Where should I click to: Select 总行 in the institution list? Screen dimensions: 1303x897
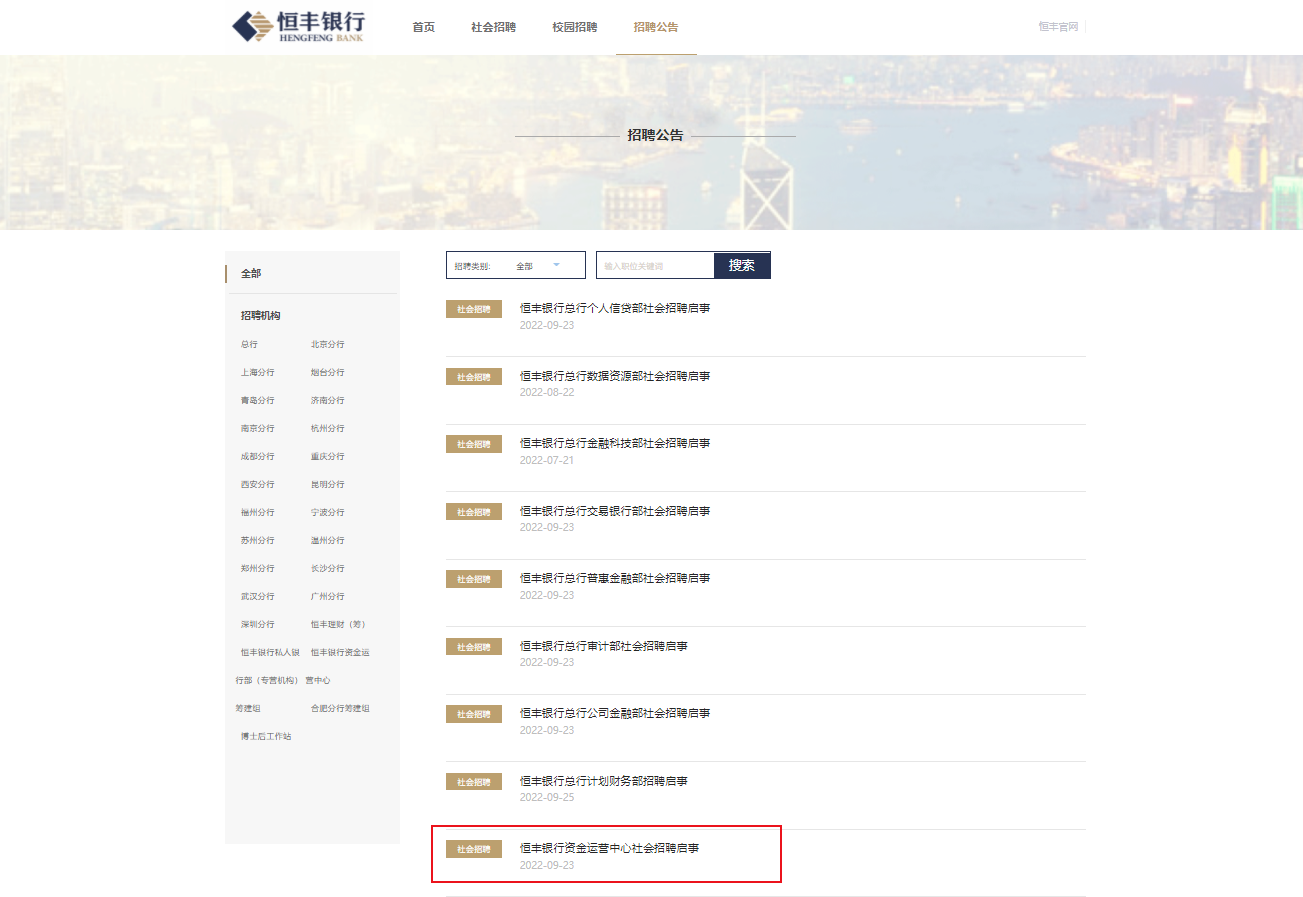[x=249, y=344]
